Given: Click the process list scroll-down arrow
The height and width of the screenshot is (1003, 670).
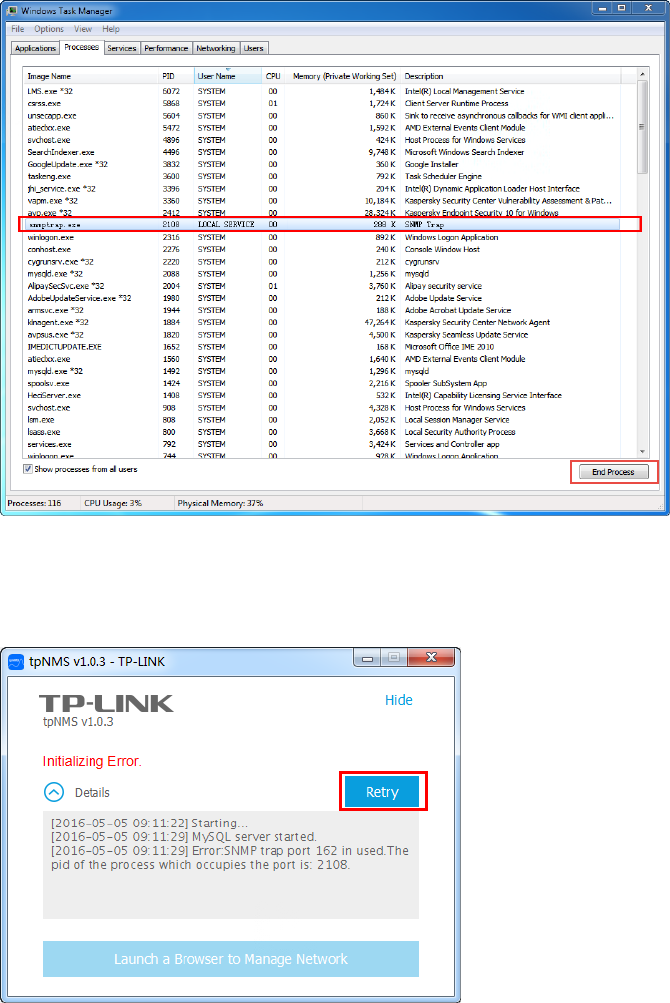Looking at the screenshot, I should (x=642, y=452).
